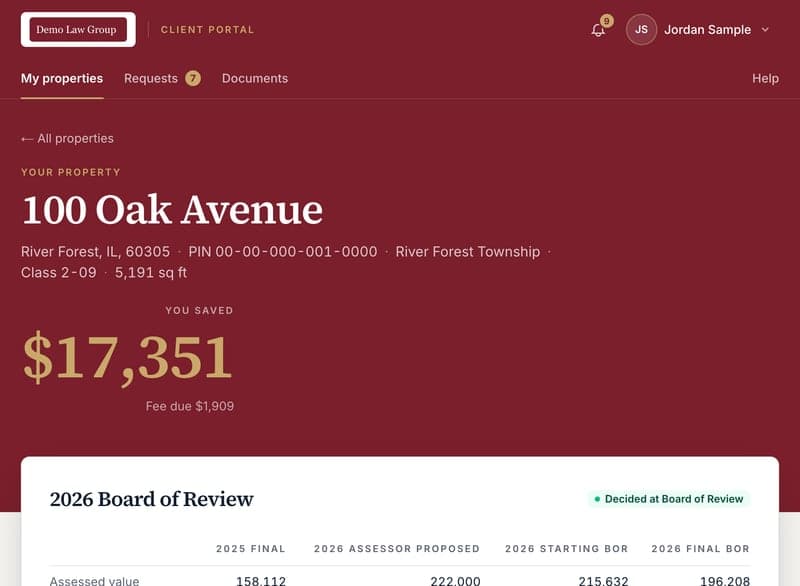800x586 pixels.
Task: Click the 222,000 assessed value cell
Action: [455, 581]
